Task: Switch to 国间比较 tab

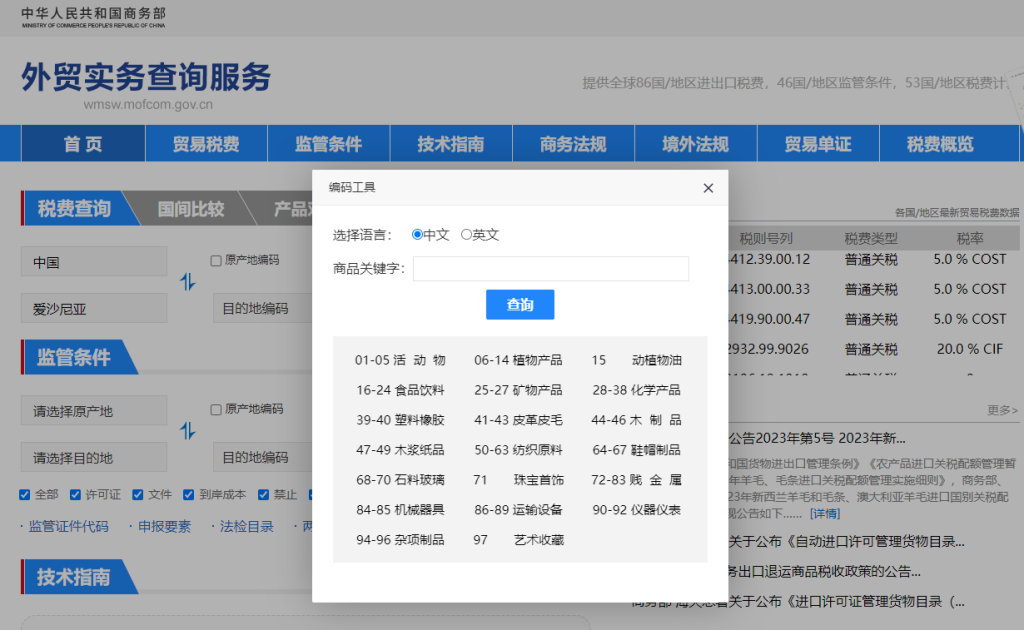Action: (191, 209)
